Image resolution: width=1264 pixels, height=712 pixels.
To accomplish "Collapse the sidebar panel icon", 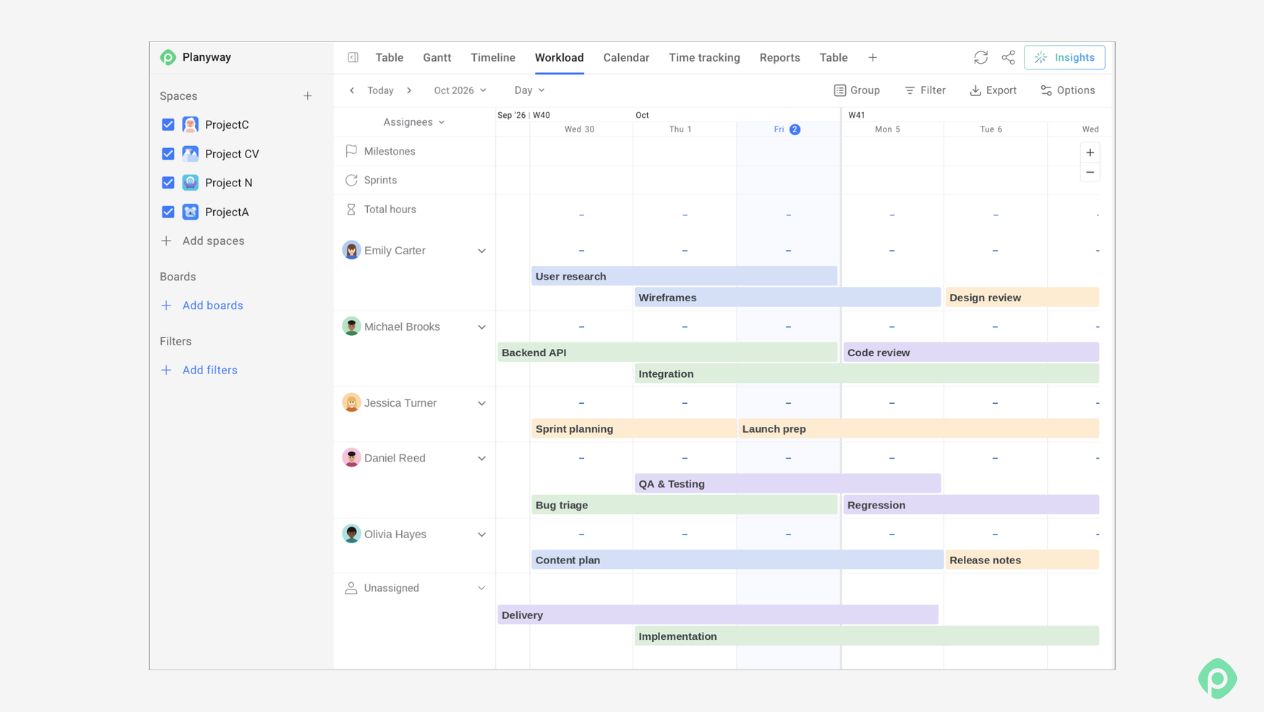I will click(x=353, y=57).
